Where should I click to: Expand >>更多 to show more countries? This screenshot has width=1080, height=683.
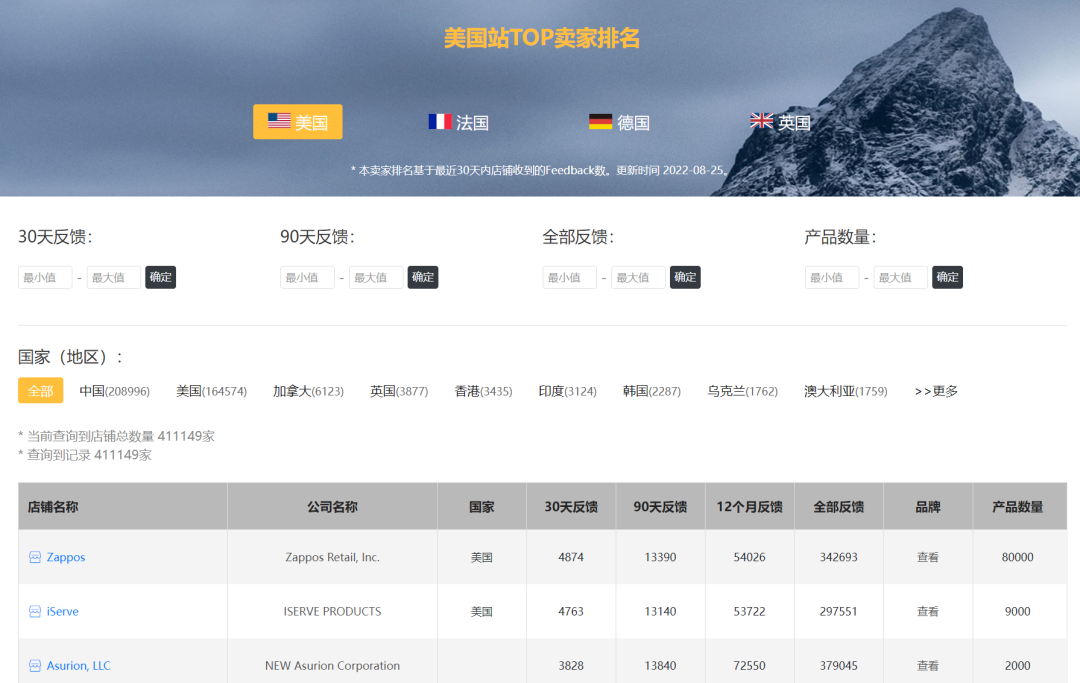[x=934, y=391]
